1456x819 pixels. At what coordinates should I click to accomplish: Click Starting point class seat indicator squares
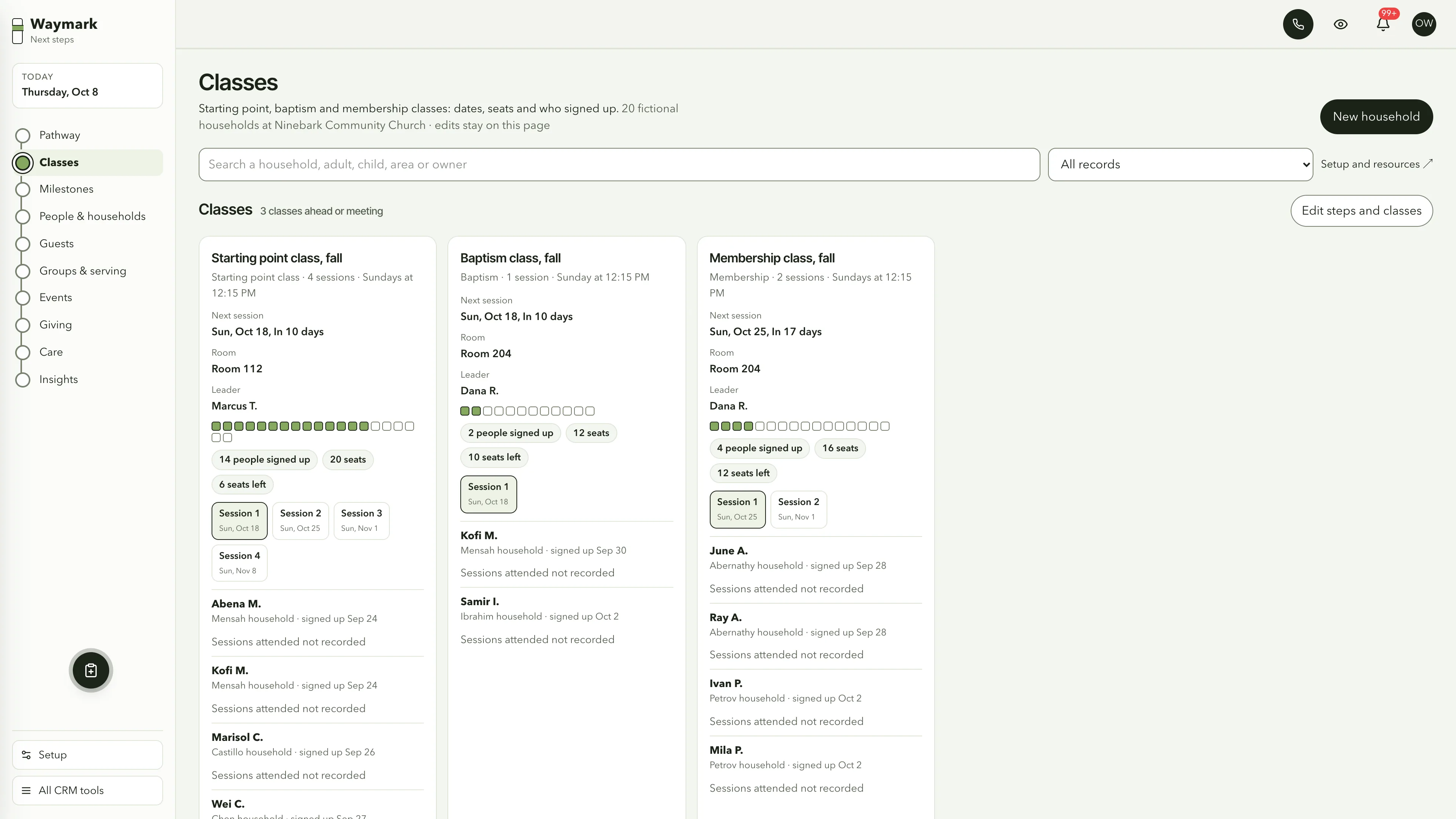pos(312,432)
